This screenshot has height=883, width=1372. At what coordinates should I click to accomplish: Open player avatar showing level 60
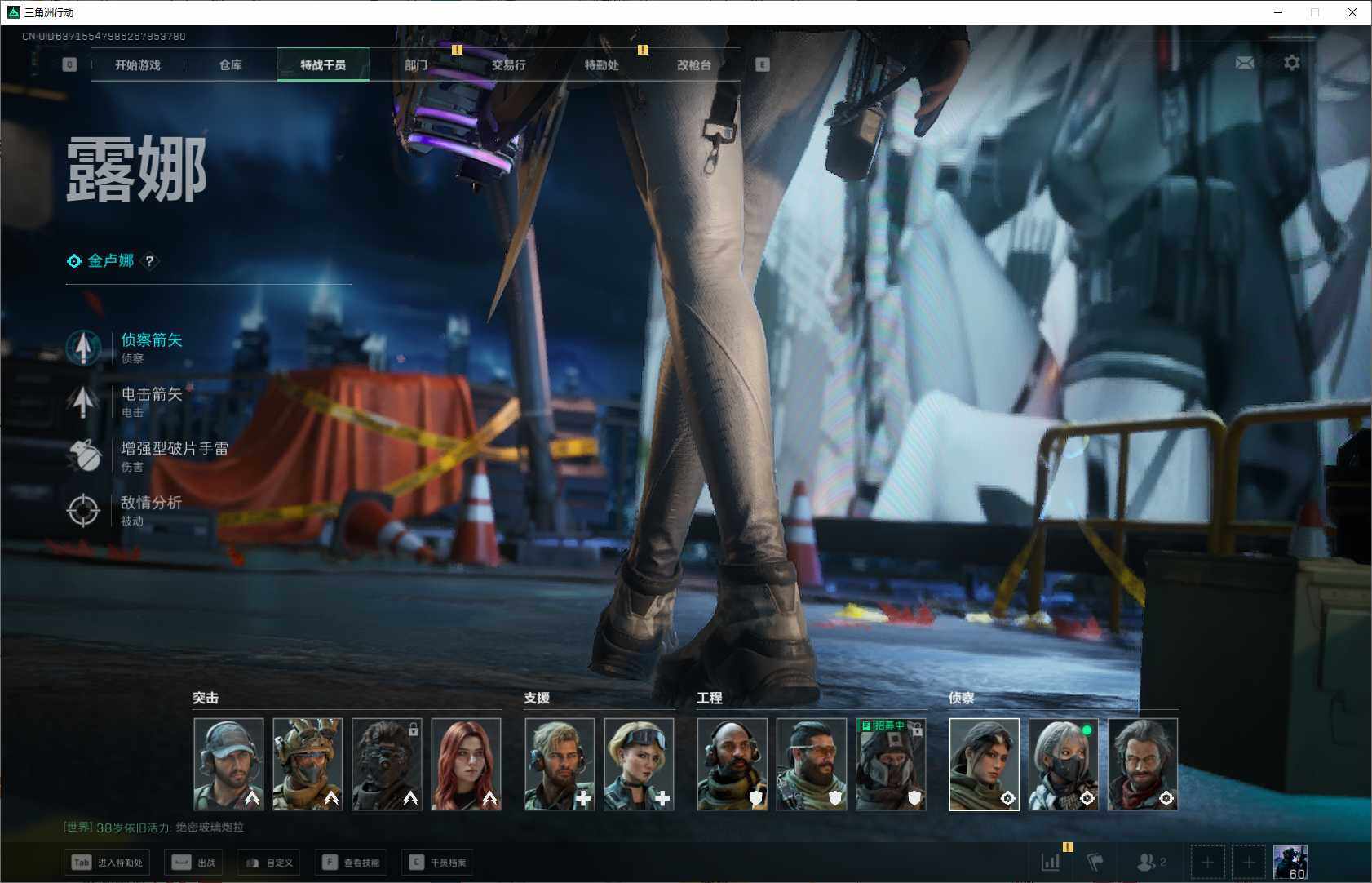click(1290, 862)
